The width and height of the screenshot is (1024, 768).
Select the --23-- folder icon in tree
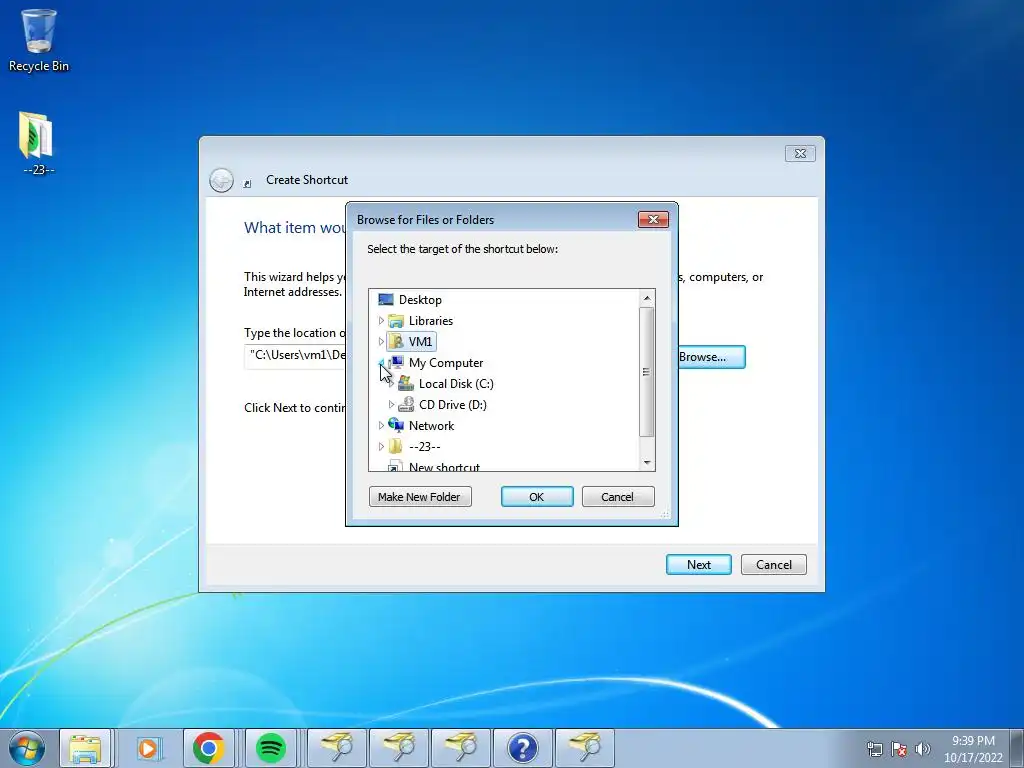396,446
